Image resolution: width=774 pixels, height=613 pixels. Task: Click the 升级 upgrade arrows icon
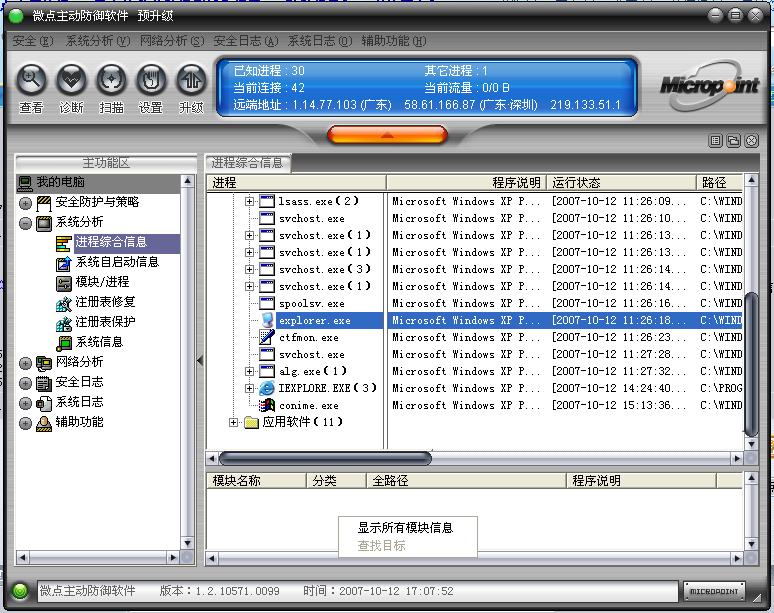[x=191, y=79]
